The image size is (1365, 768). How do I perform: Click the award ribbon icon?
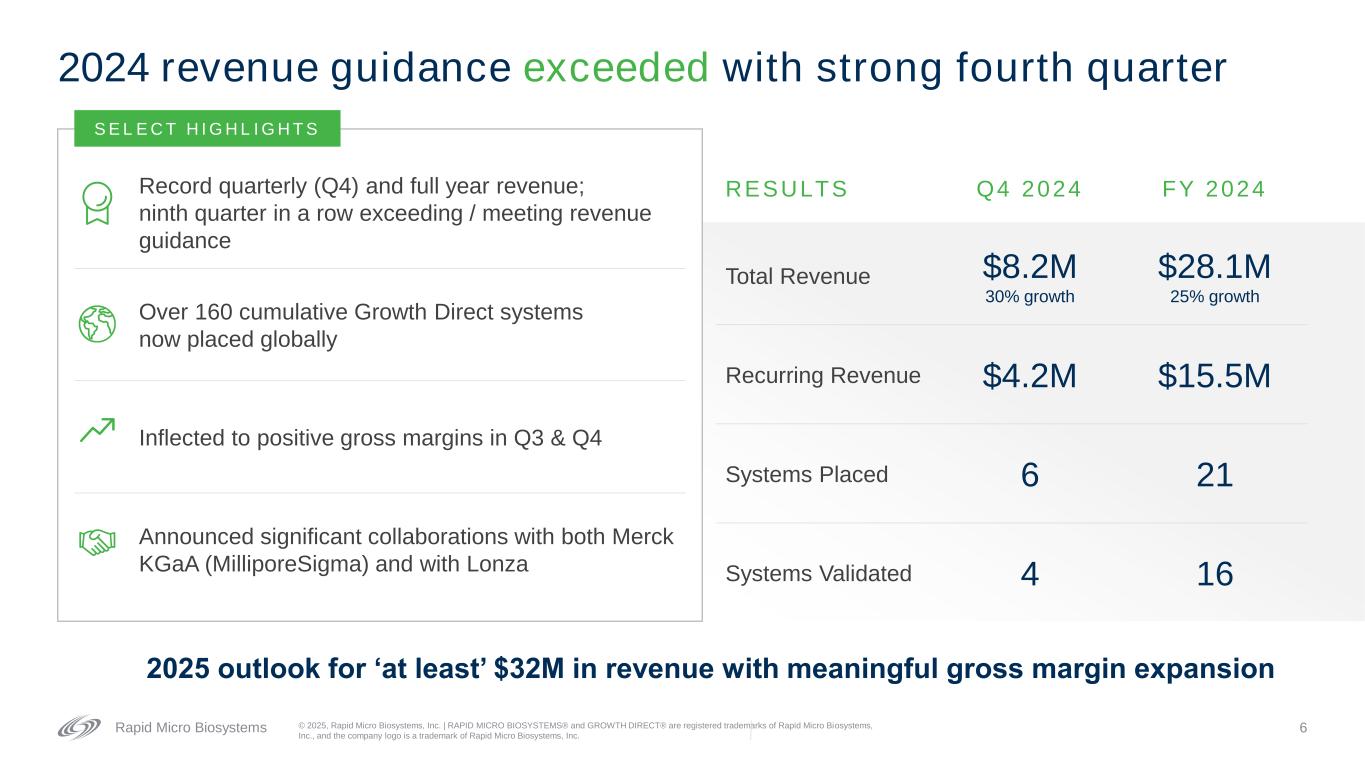coord(97,204)
